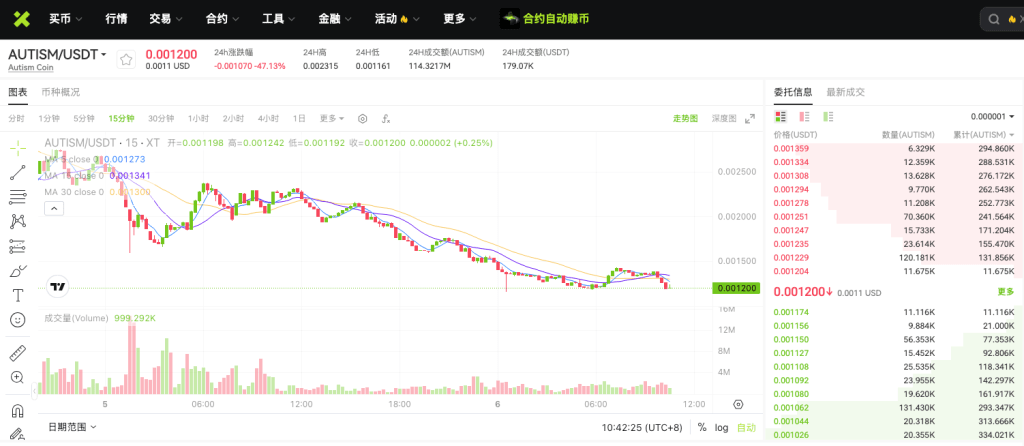Click the XT exchange logo

(21, 19)
